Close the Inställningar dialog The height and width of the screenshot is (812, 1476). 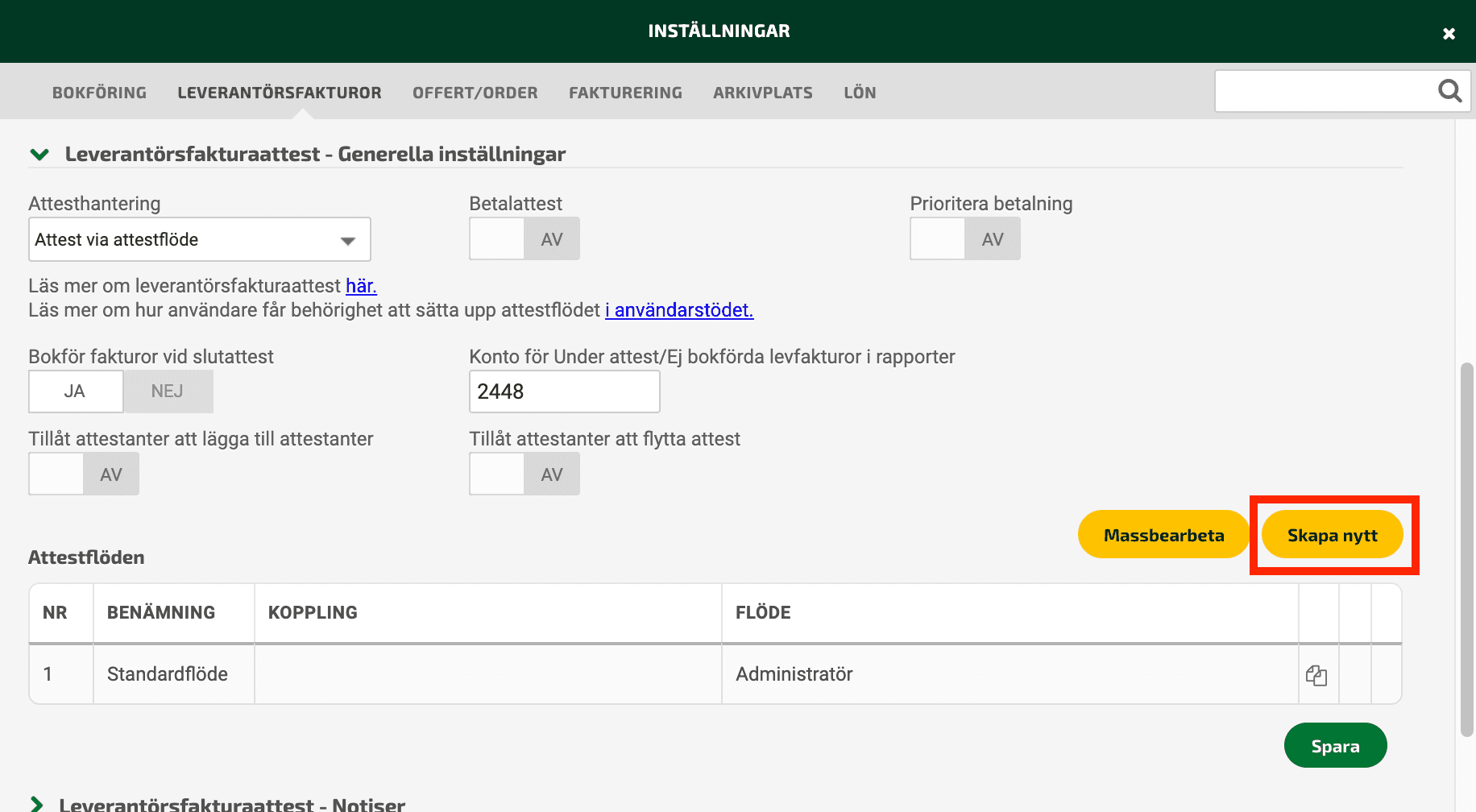point(1449,33)
